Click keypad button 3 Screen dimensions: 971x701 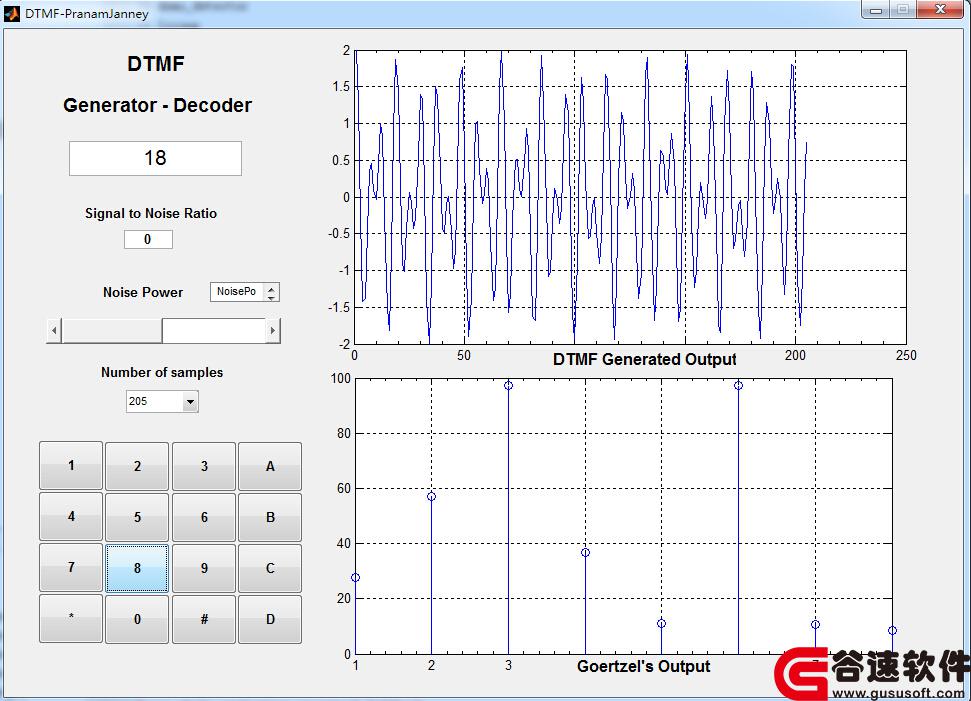[x=204, y=466]
